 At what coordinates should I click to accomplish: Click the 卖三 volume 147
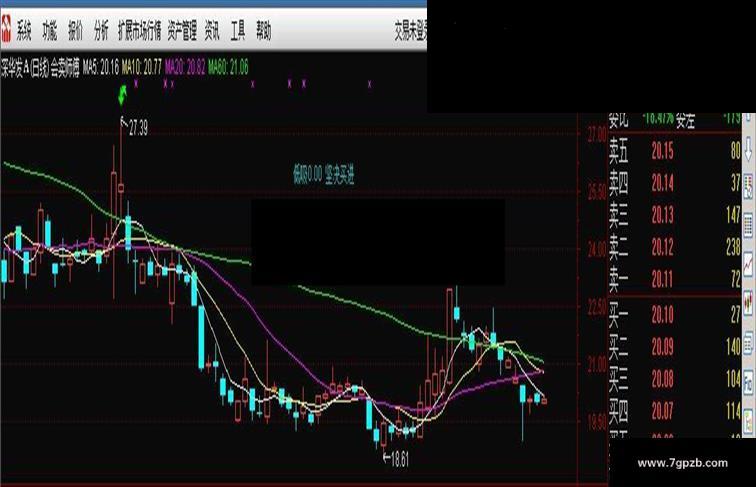pyautogui.click(x=733, y=215)
